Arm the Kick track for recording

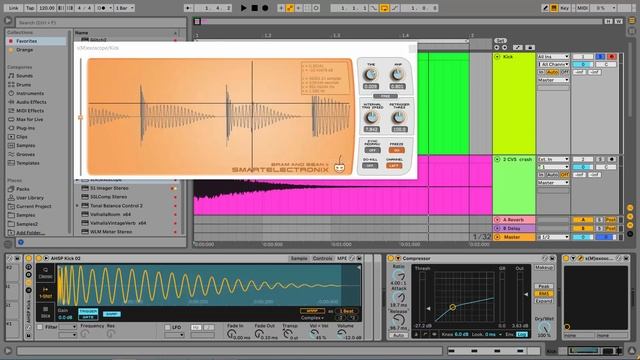pyautogui.click(x=611, y=56)
